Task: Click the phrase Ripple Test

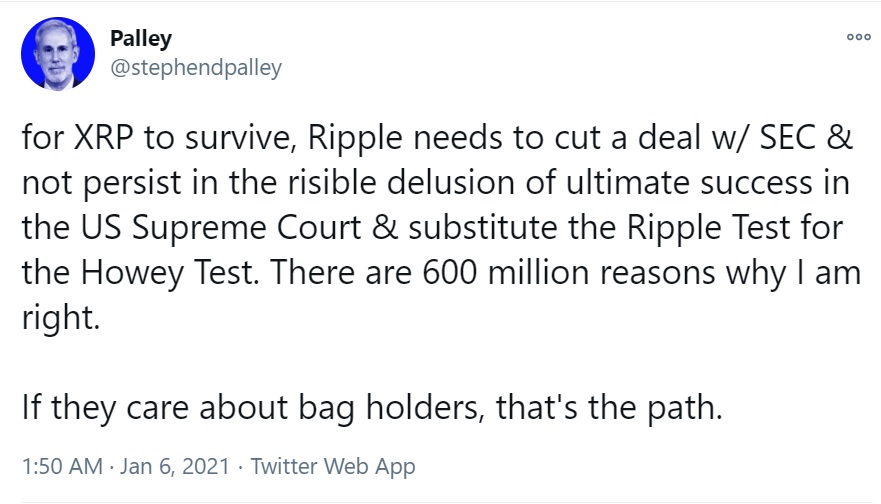Action: tap(708, 228)
